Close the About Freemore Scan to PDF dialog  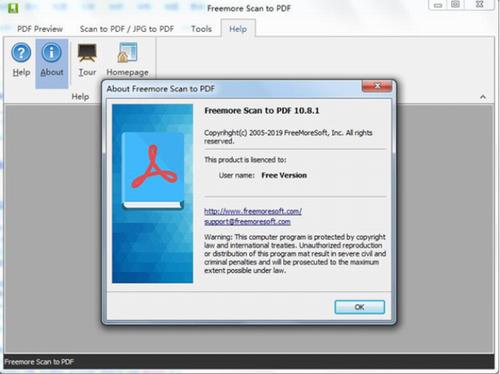[377, 86]
